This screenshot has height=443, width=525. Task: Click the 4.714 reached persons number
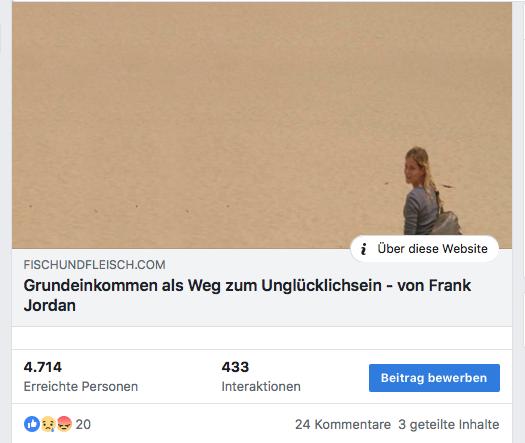(x=43, y=367)
